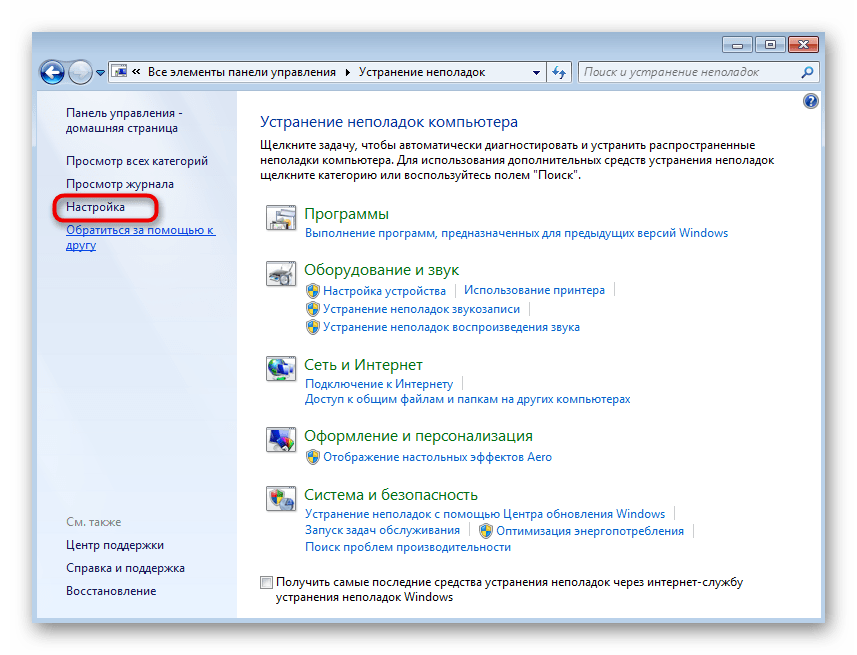Click Центра обновления Windows troubleshooting link

(485, 514)
